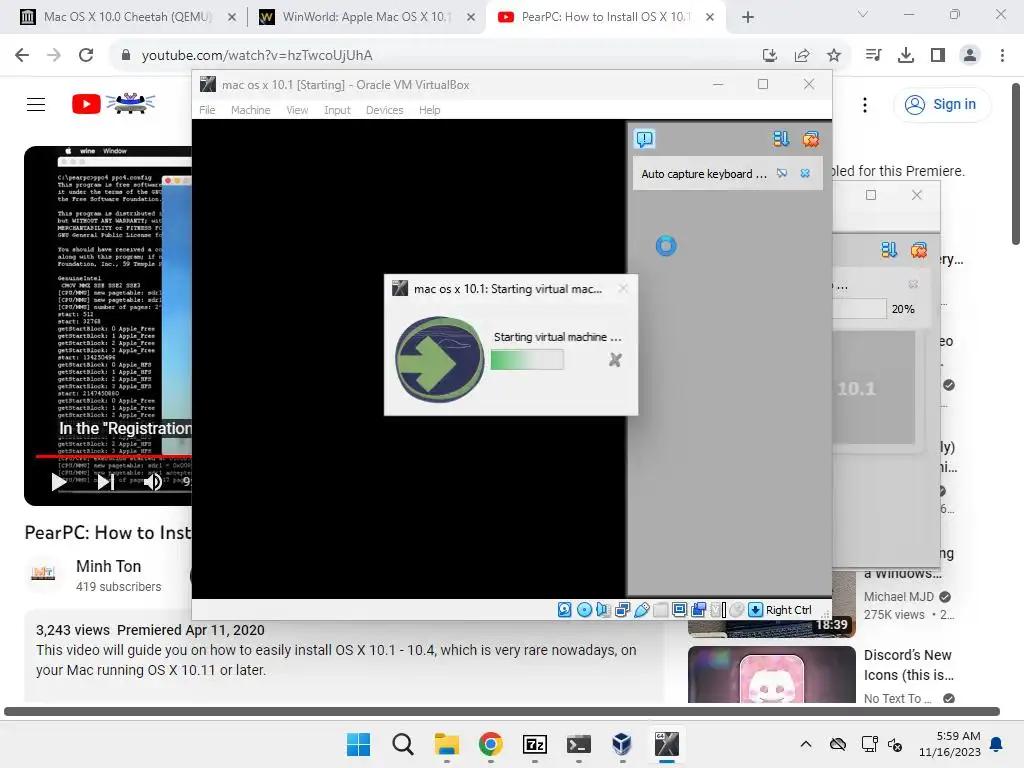Screen dimensions: 1024x768
Task: Open the taskbar clock showing 5:59 AM
Action: (950, 744)
